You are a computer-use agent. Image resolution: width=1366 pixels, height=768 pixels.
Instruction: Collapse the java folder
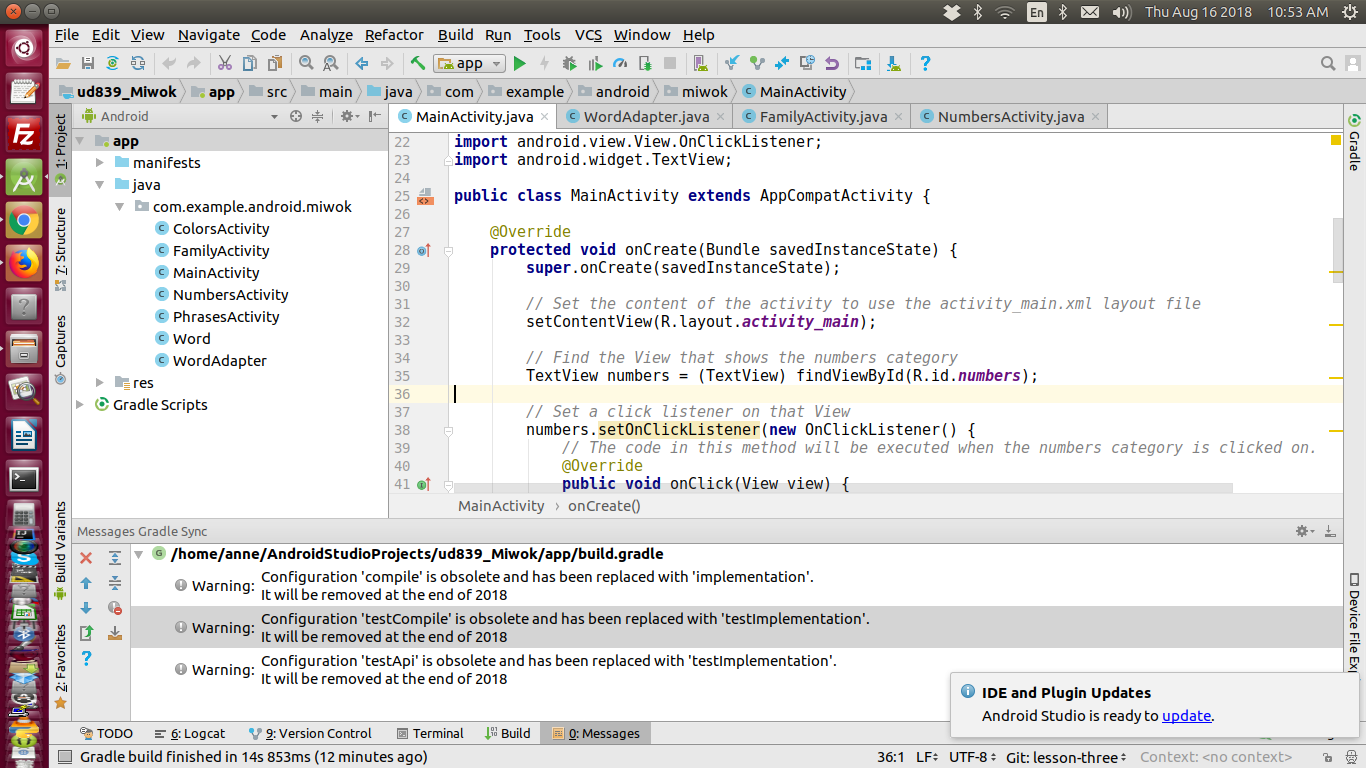coord(100,184)
